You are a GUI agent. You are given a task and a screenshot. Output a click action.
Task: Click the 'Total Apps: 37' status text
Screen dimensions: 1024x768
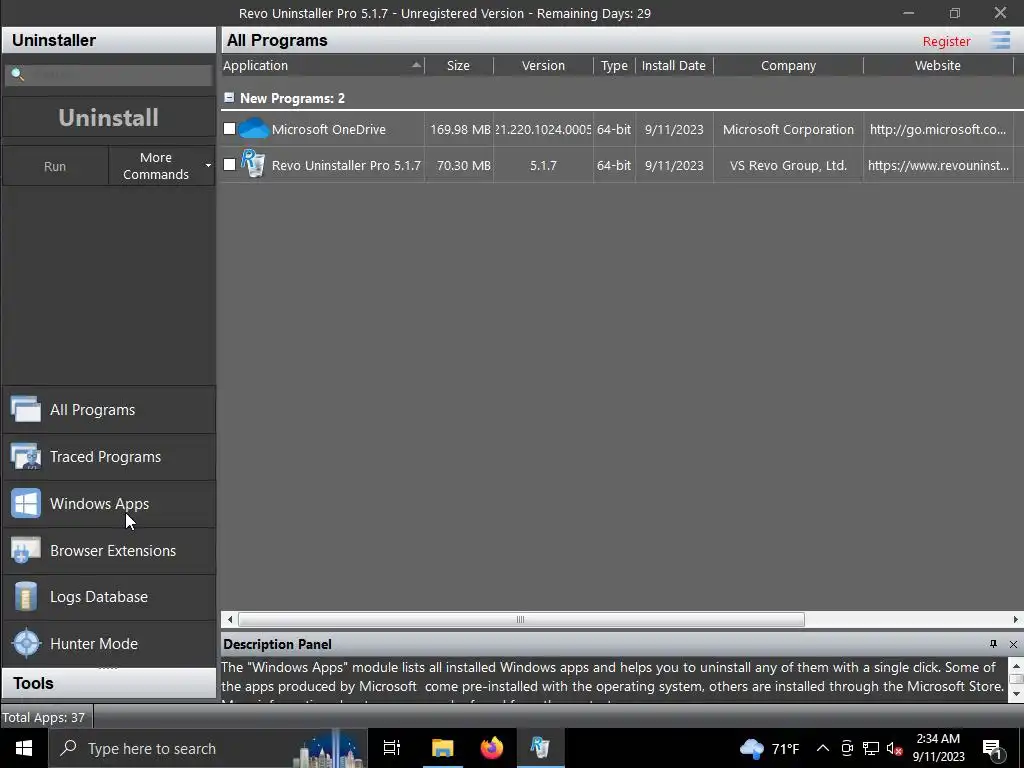point(43,717)
